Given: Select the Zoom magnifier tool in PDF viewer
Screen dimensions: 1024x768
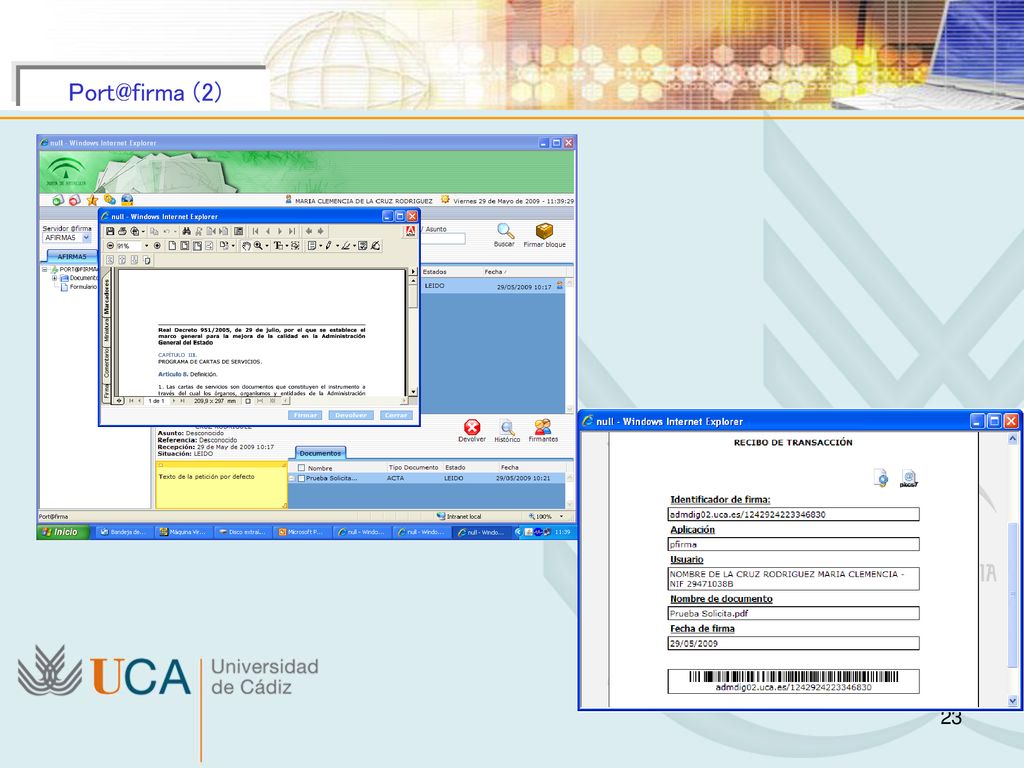Looking at the screenshot, I should [x=259, y=246].
